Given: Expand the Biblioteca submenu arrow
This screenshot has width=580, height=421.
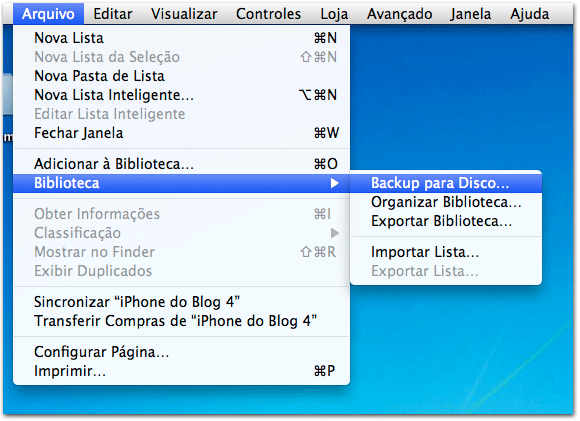Looking at the screenshot, I should coord(334,183).
